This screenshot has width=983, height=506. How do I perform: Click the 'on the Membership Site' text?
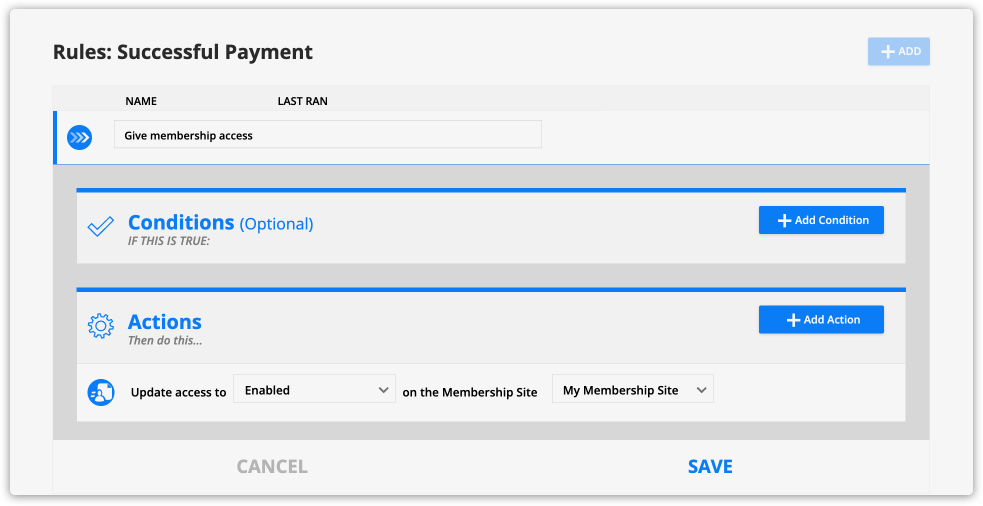click(470, 392)
